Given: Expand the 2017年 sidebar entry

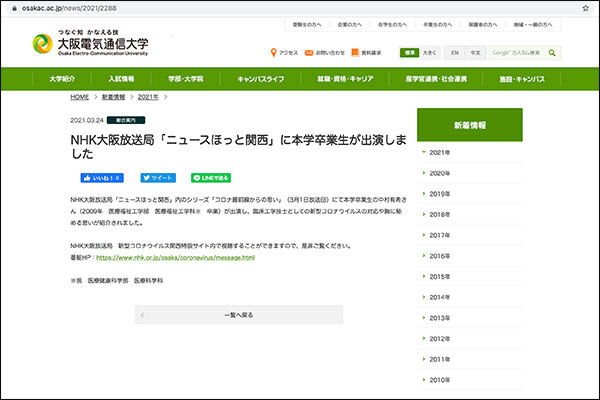Looking at the screenshot, I should (470, 235).
